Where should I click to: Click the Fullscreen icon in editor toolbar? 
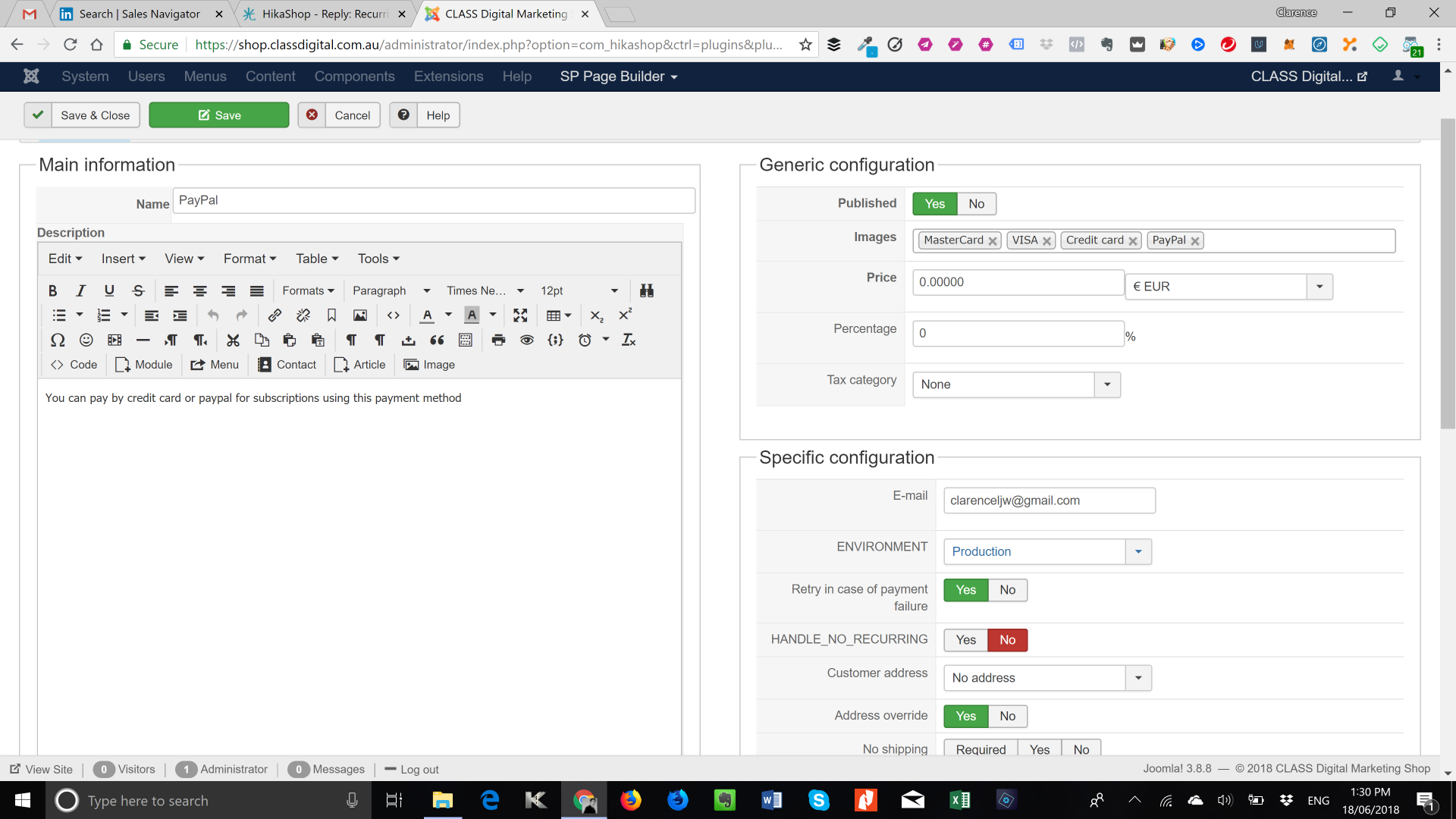point(520,315)
